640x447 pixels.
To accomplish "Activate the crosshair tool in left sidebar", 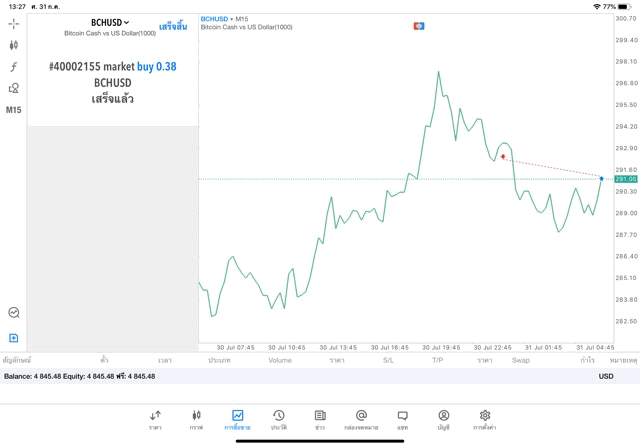I will pos(14,22).
